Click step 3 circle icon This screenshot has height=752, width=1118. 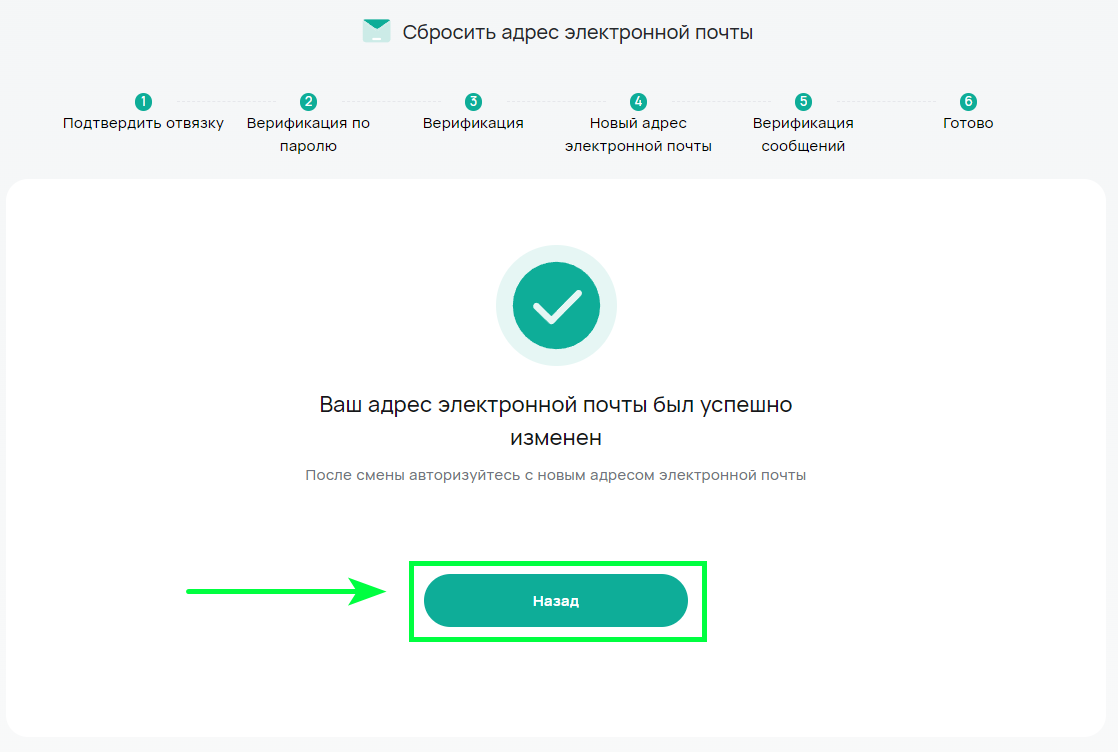(x=473, y=101)
